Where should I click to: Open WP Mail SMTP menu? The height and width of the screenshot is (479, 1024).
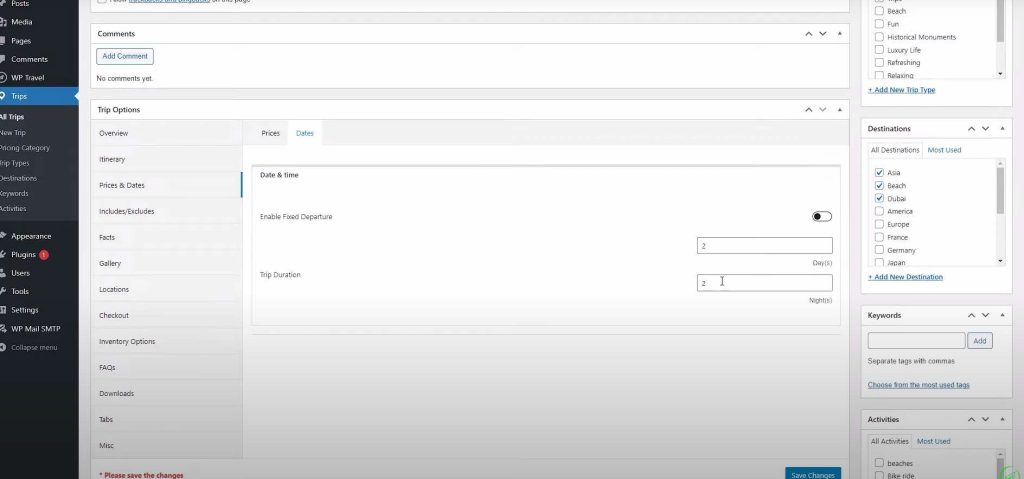coord(35,329)
